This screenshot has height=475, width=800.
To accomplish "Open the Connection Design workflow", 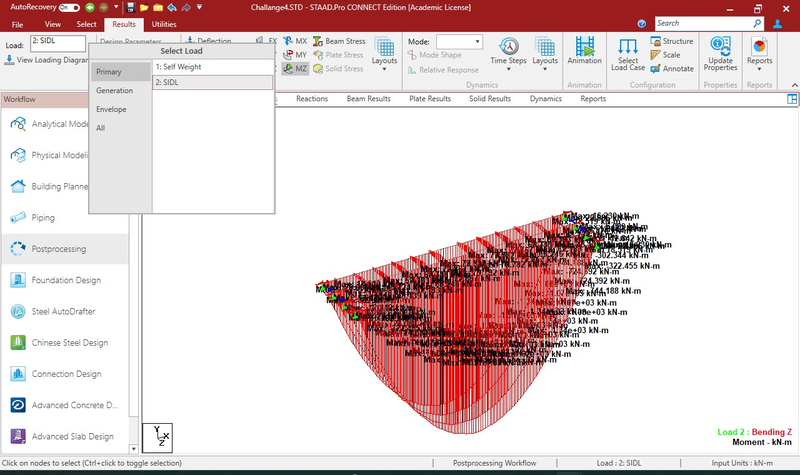I will pyautogui.click(x=19, y=374).
